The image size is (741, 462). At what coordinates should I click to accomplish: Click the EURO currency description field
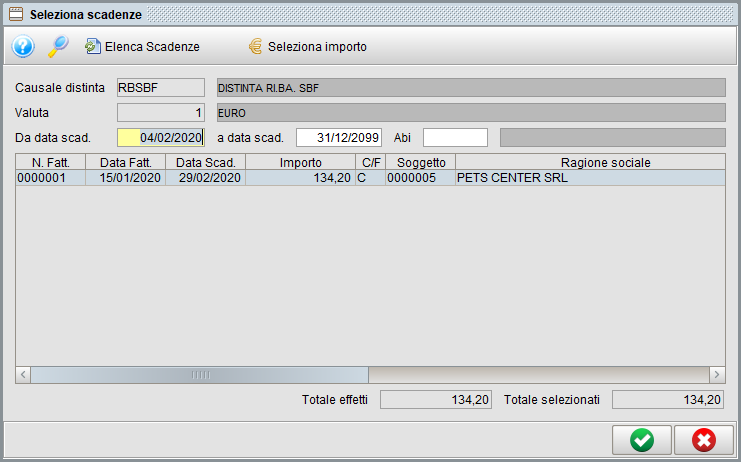coord(471,113)
